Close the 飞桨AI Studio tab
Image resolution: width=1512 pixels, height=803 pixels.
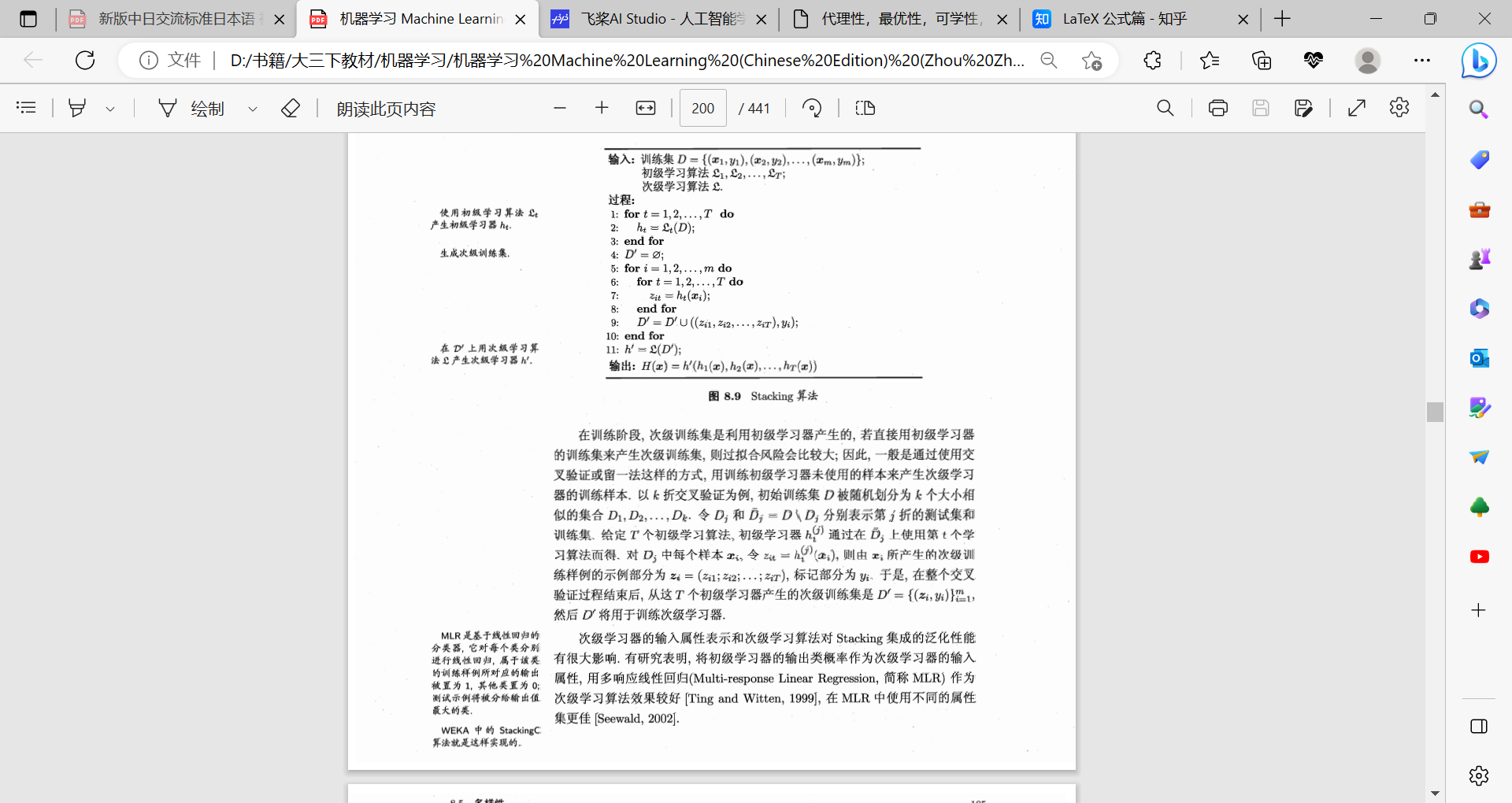[x=762, y=20]
